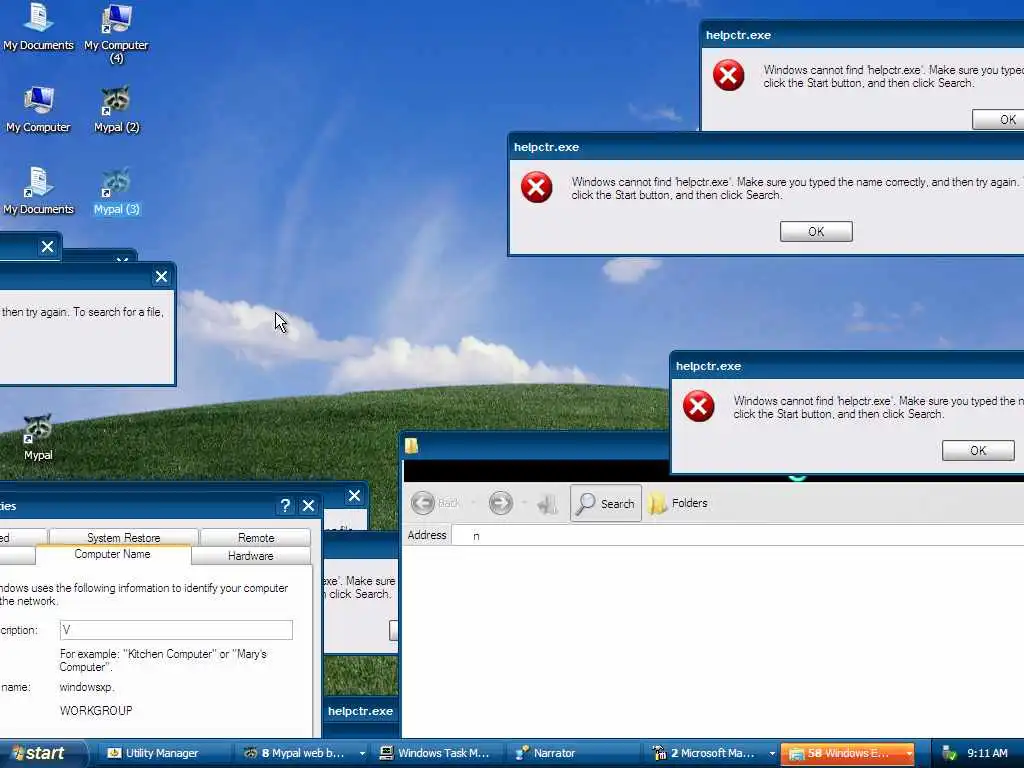The width and height of the screenshot is (1024, 768).
Task: Open Utility Manager from the taskbar
Action: (162, 753)
